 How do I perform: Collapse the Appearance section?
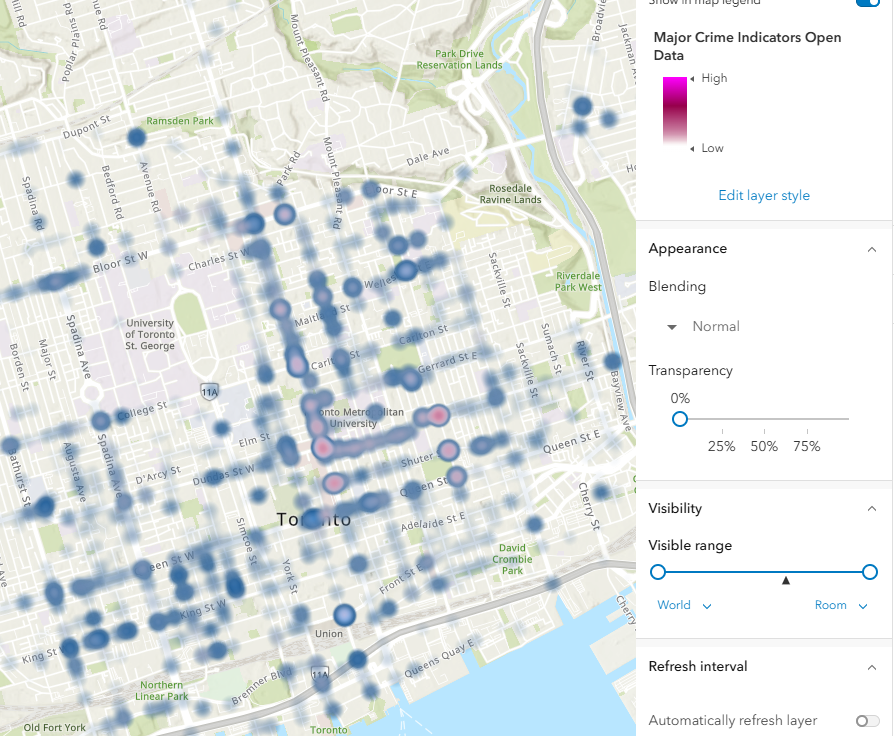pyautogui.click(x=871, y=249)
